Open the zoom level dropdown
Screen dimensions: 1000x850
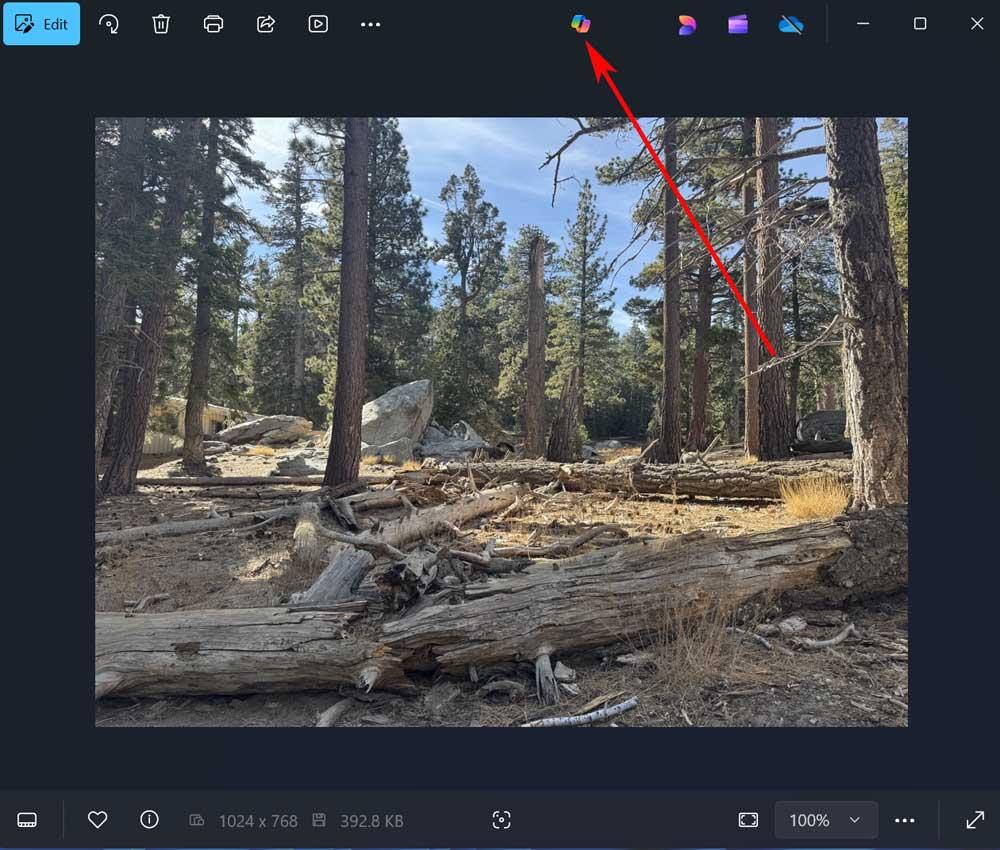point(826,819)
